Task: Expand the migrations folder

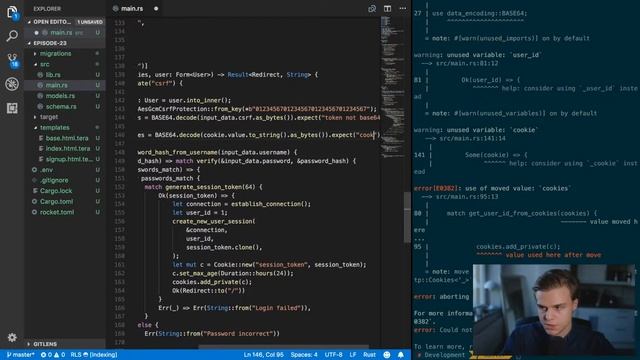Action: (55, 53)
